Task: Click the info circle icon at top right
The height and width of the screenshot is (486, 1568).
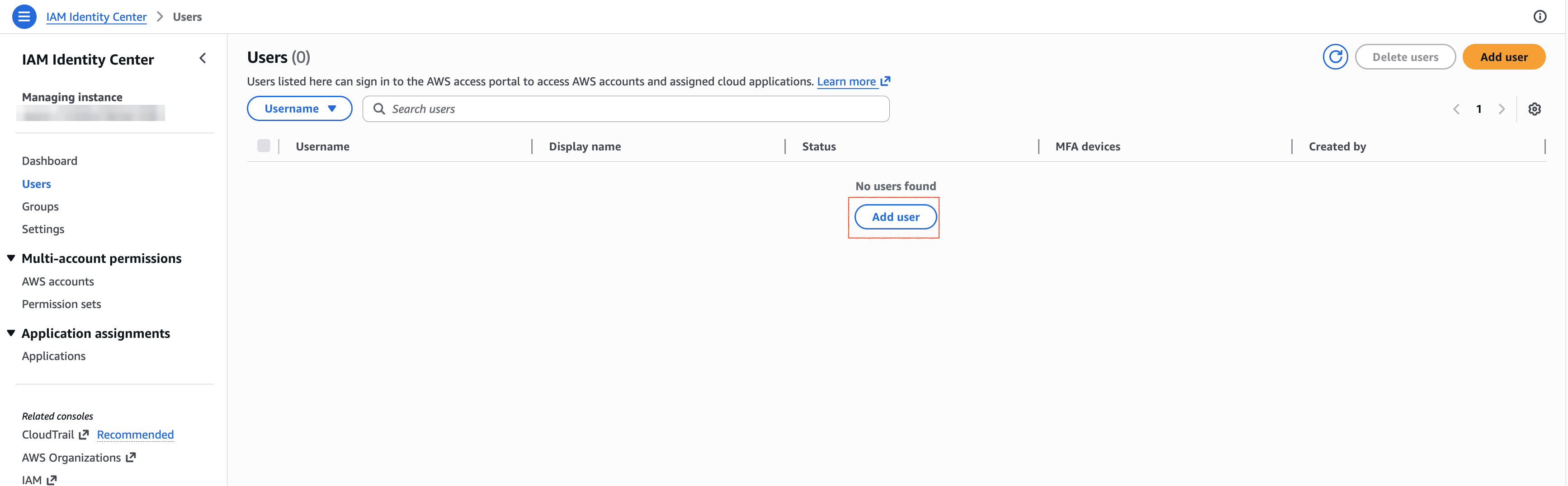Action: [x=1540, y=16]
